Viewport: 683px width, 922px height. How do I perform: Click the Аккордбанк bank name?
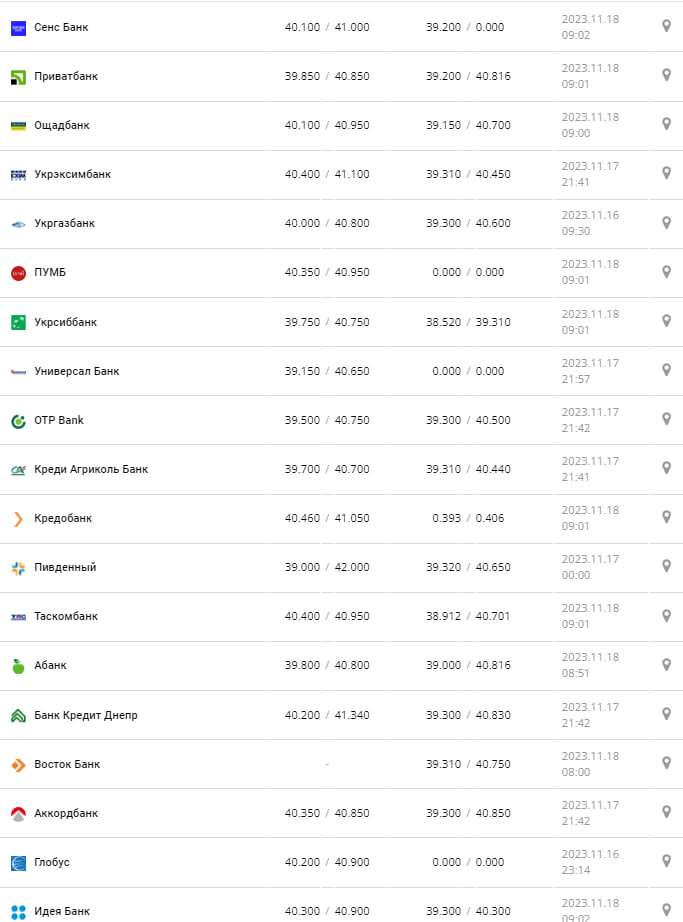coord(68,814)
